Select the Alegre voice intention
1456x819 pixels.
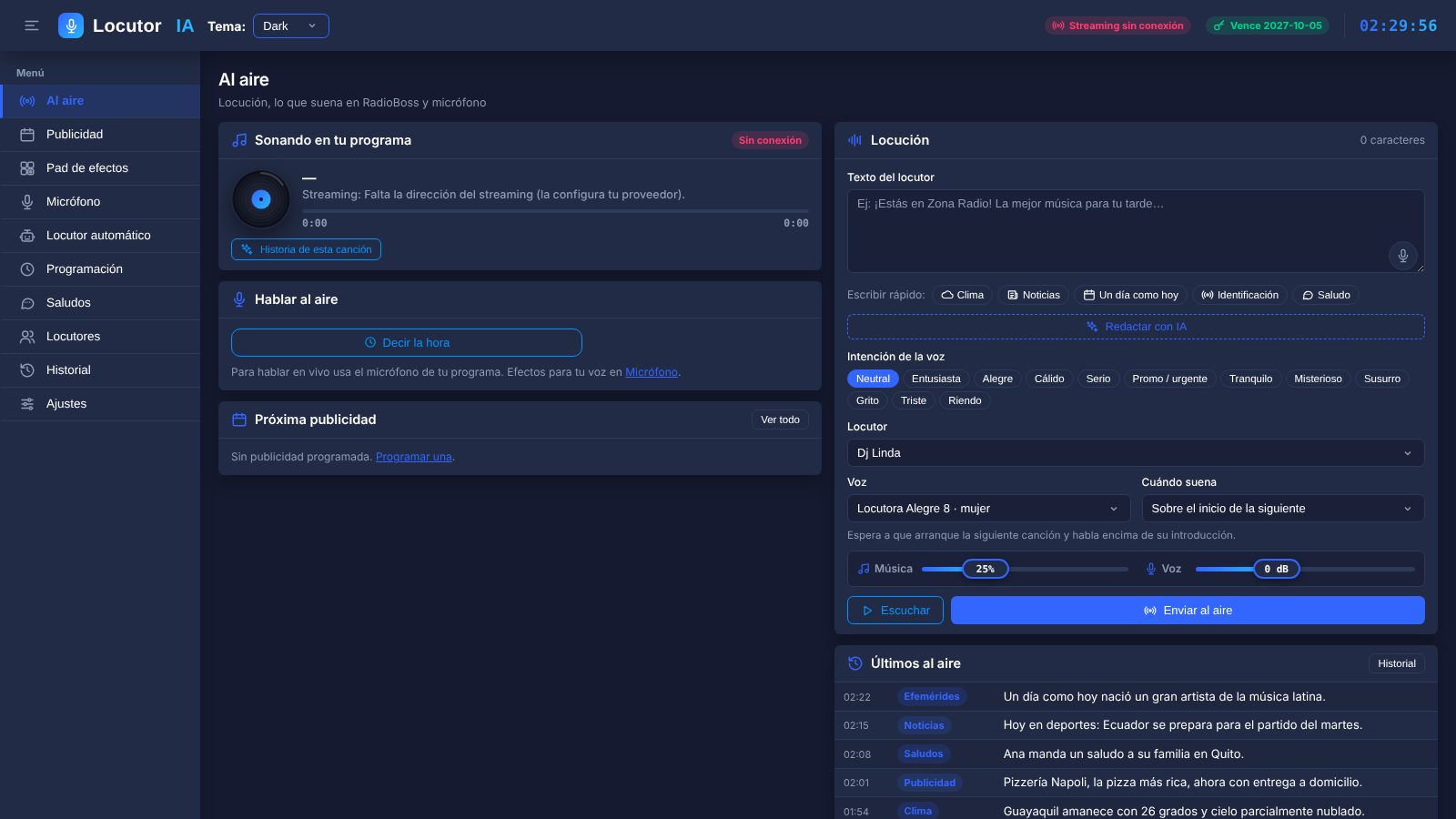(997, 379)
